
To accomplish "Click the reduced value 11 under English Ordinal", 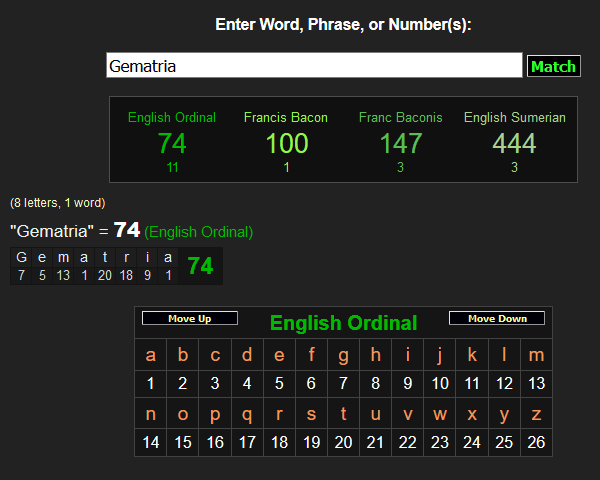I will 172,167.
